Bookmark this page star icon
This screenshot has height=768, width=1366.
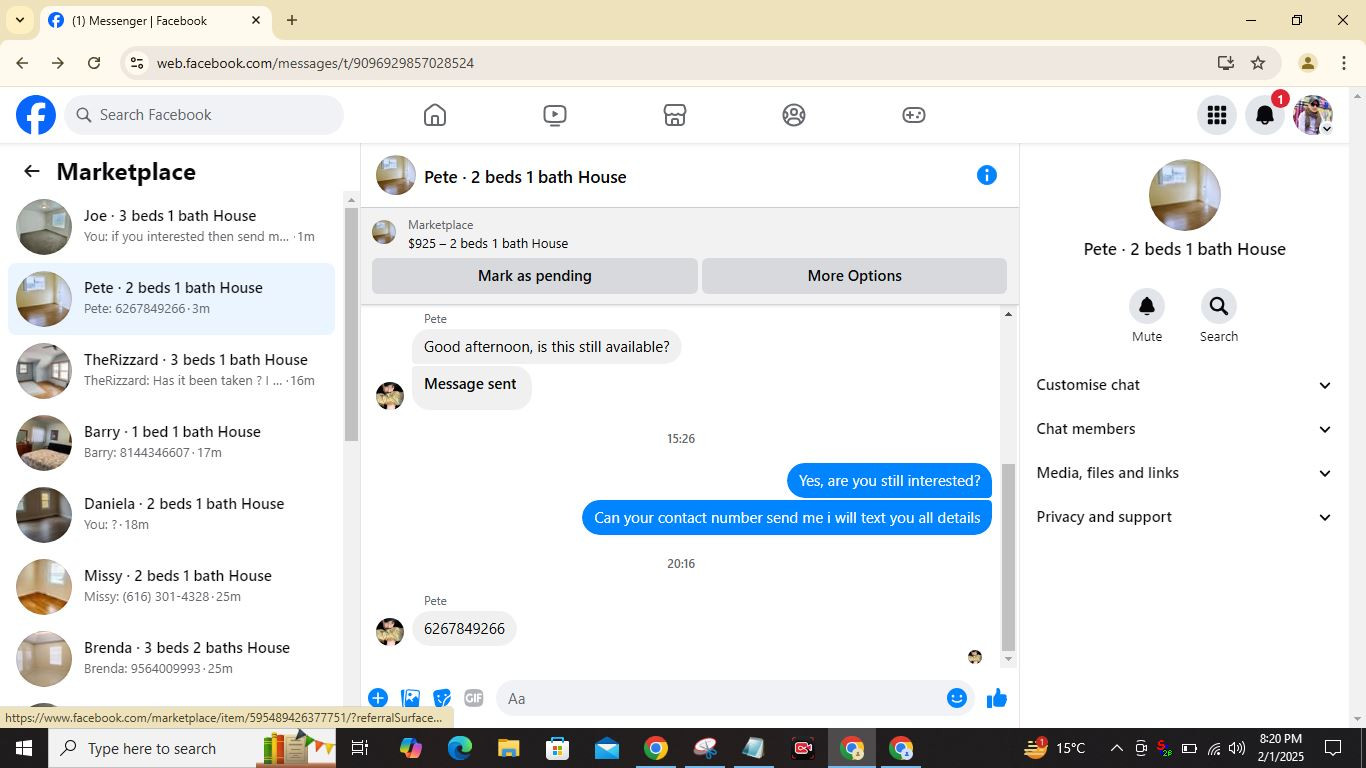coord(1258,63)
